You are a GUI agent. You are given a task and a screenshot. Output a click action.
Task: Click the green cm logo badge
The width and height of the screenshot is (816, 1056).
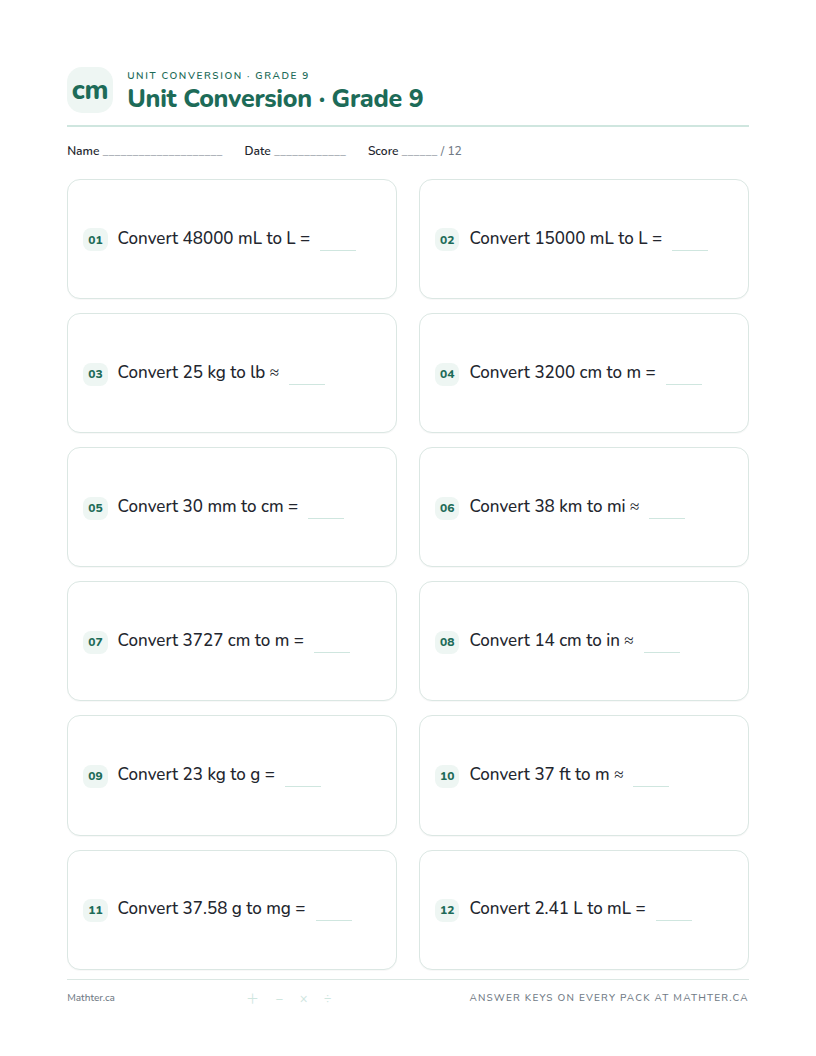point(90,90)
